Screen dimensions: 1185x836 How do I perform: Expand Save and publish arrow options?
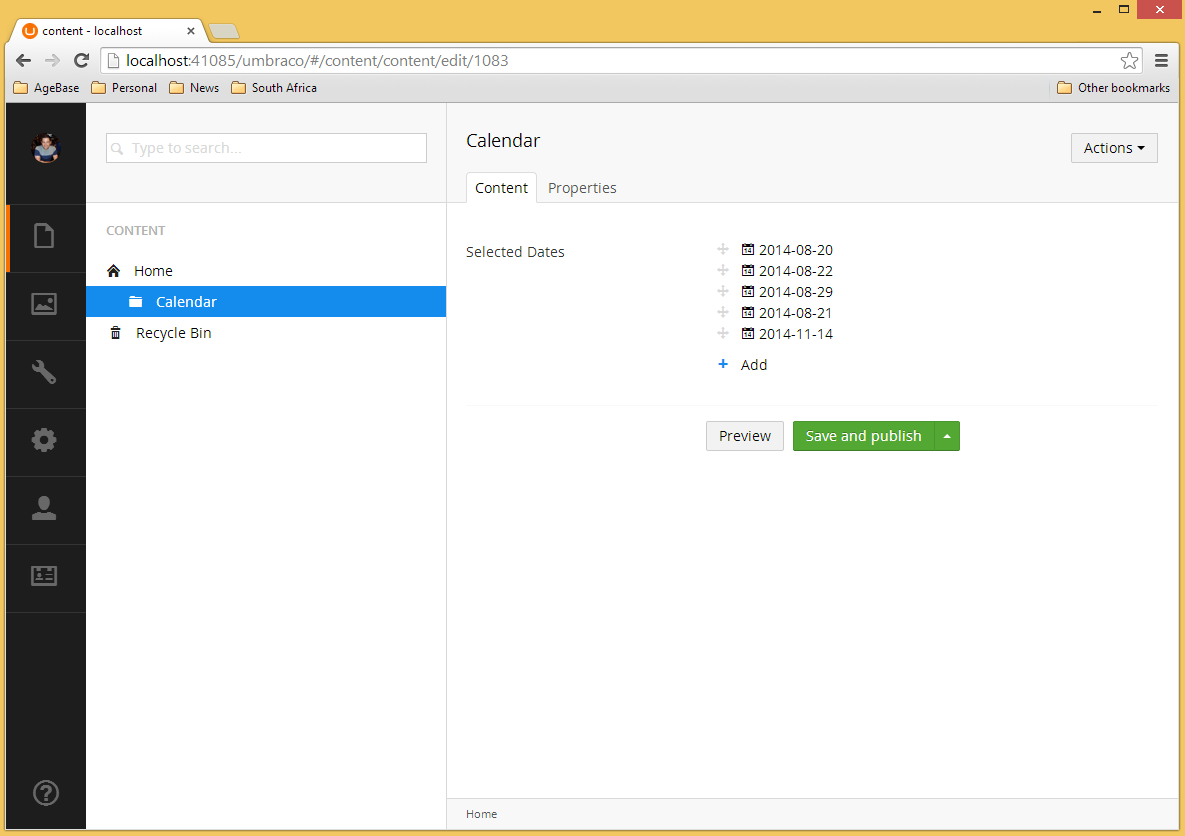pyautogui.click(x=947, y=436)
